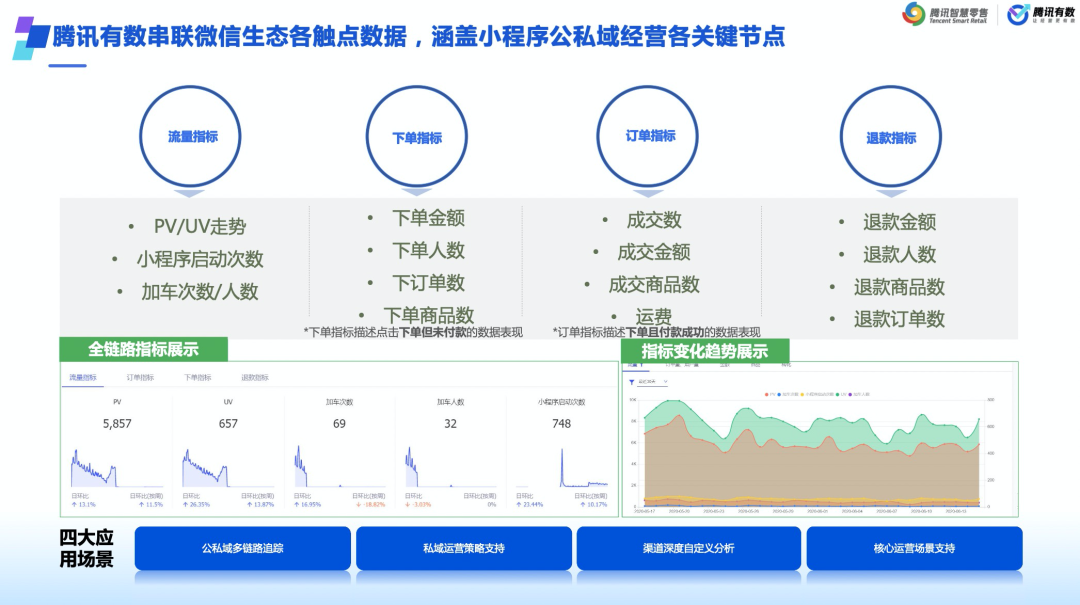Viewport: 1080px width, 605px height.
Task: Click the 小程序启动次数 bullet in the list
Action: [200, 259]
